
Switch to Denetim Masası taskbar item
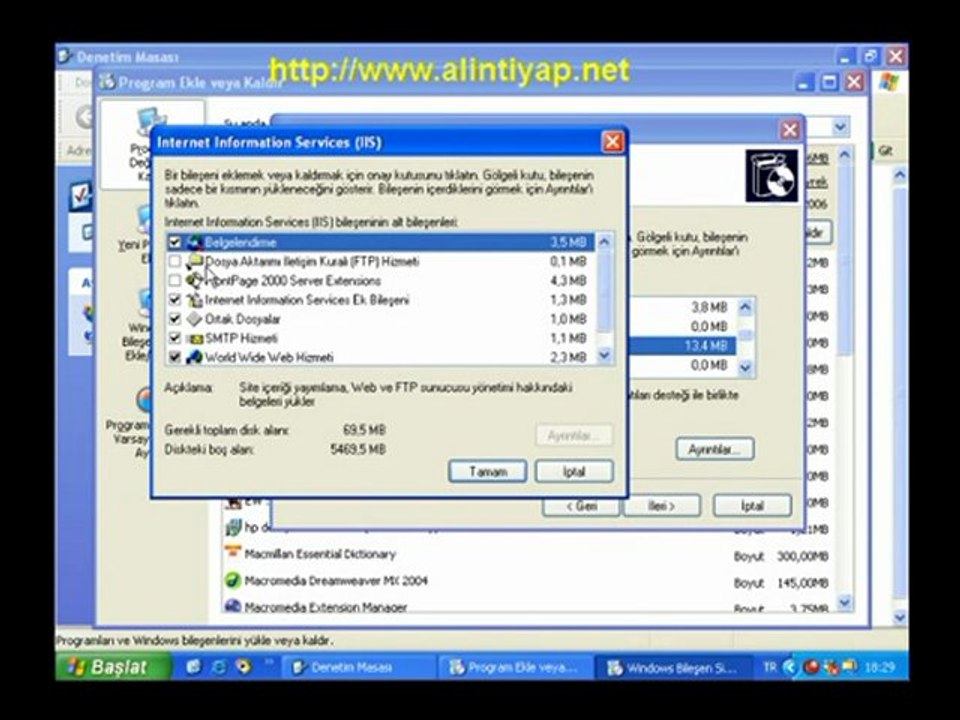pyautogui.click(x=359, y=667)
